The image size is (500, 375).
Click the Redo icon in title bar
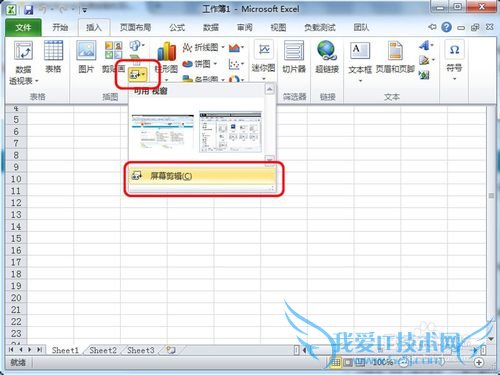pyautogui.click(x=63, y=10)
